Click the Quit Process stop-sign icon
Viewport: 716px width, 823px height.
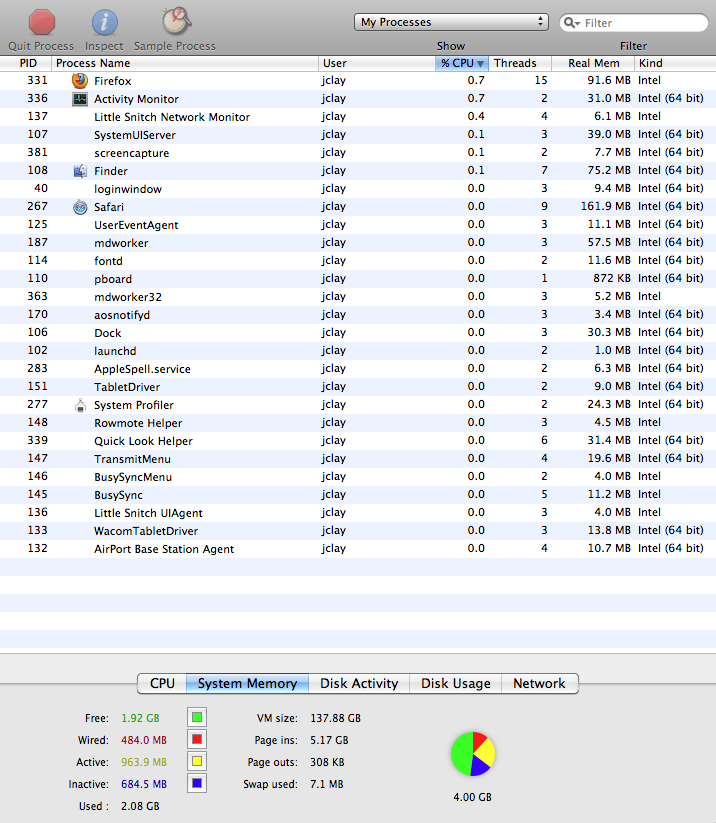[x=41, y=22]
